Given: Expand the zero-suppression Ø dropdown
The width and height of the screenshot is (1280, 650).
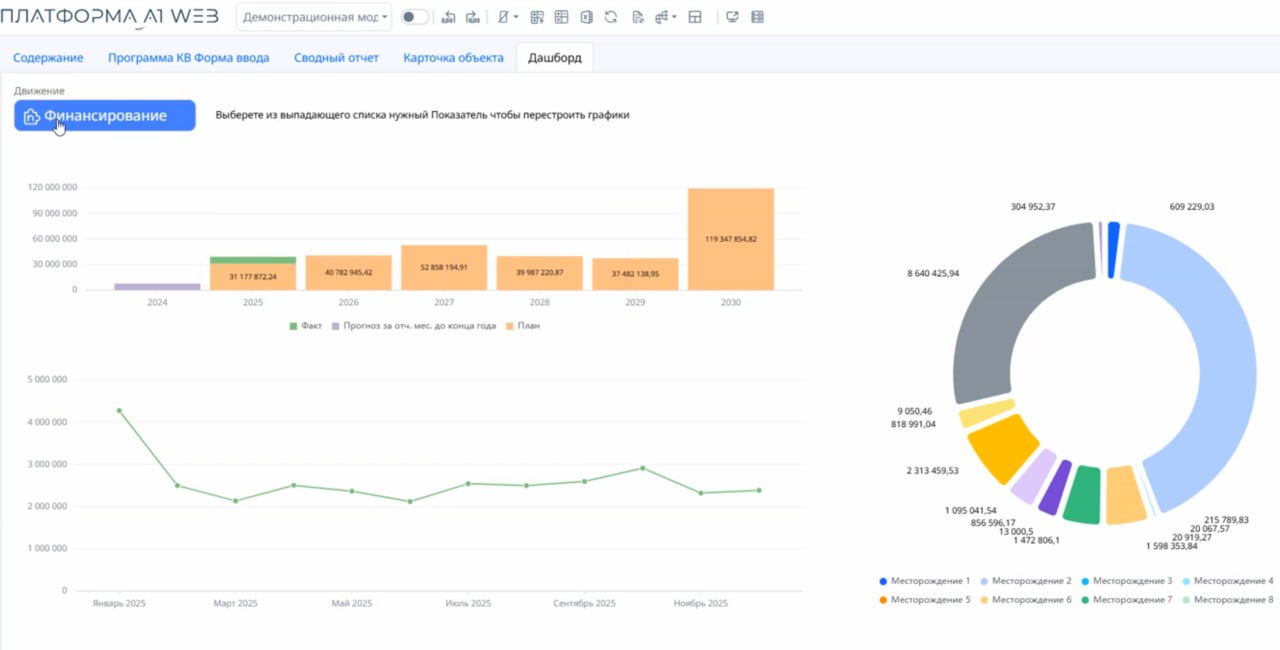Looking at the screenshot, I should [x=508, y=17].
